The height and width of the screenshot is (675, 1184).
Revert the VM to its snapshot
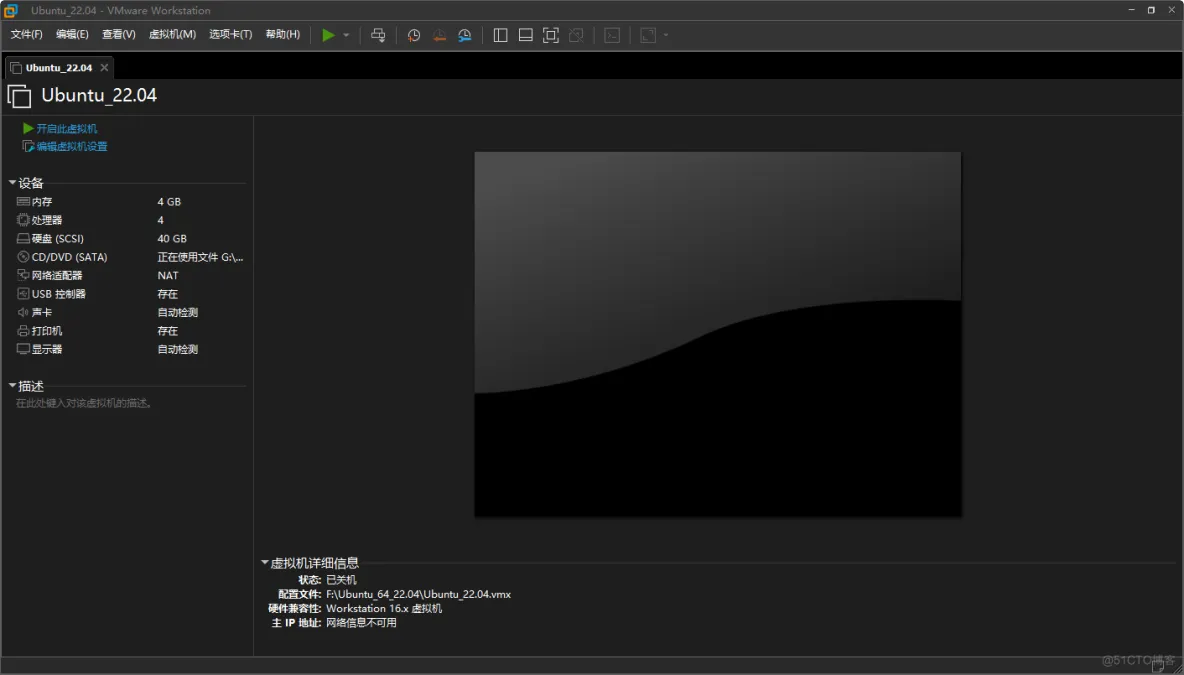(439, 35)
